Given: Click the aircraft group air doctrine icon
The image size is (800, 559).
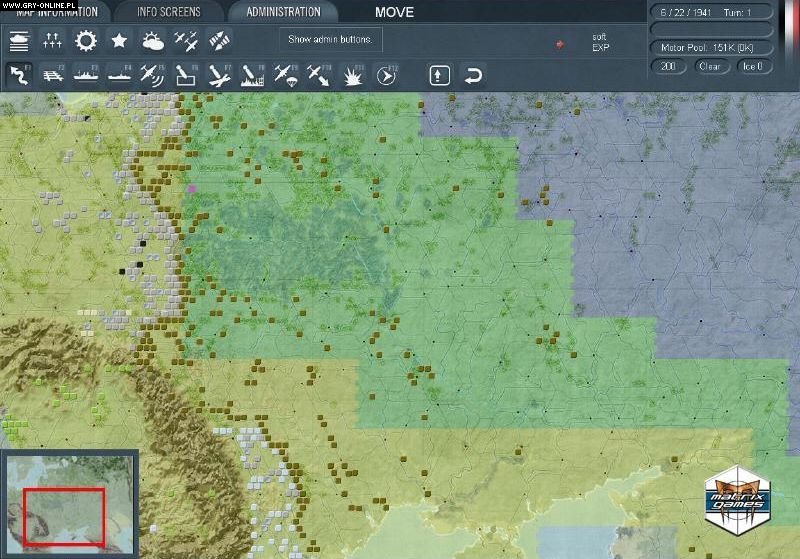Looking at the screenshot, I should pyautogui.click(x=186, y=41).
